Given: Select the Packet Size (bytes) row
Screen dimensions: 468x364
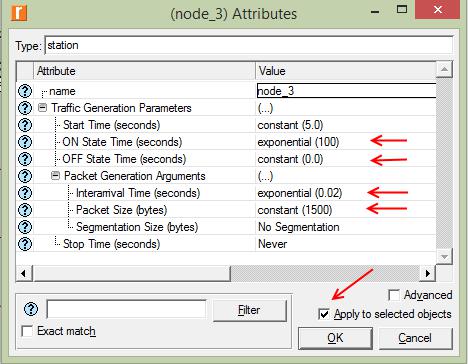Looking at the screenshot, I should [226, 210].
